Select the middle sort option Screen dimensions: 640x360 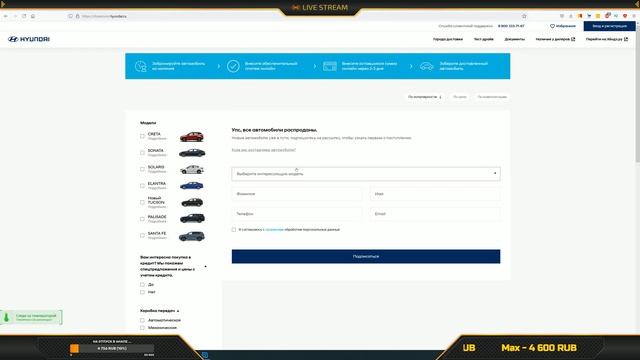point(460,97)
